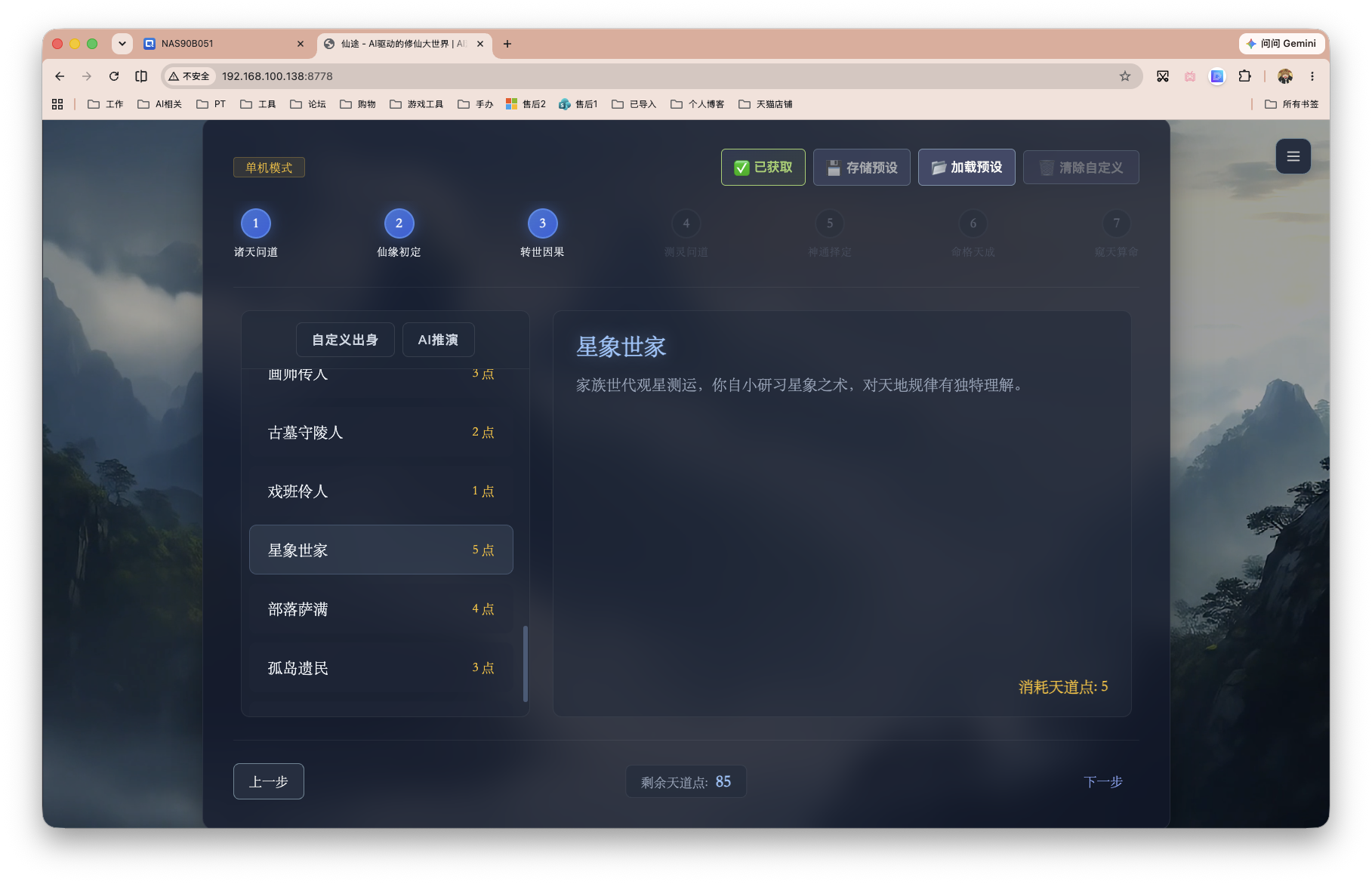Click the screenshot extension icon in the toolbar

[1163, 76]
